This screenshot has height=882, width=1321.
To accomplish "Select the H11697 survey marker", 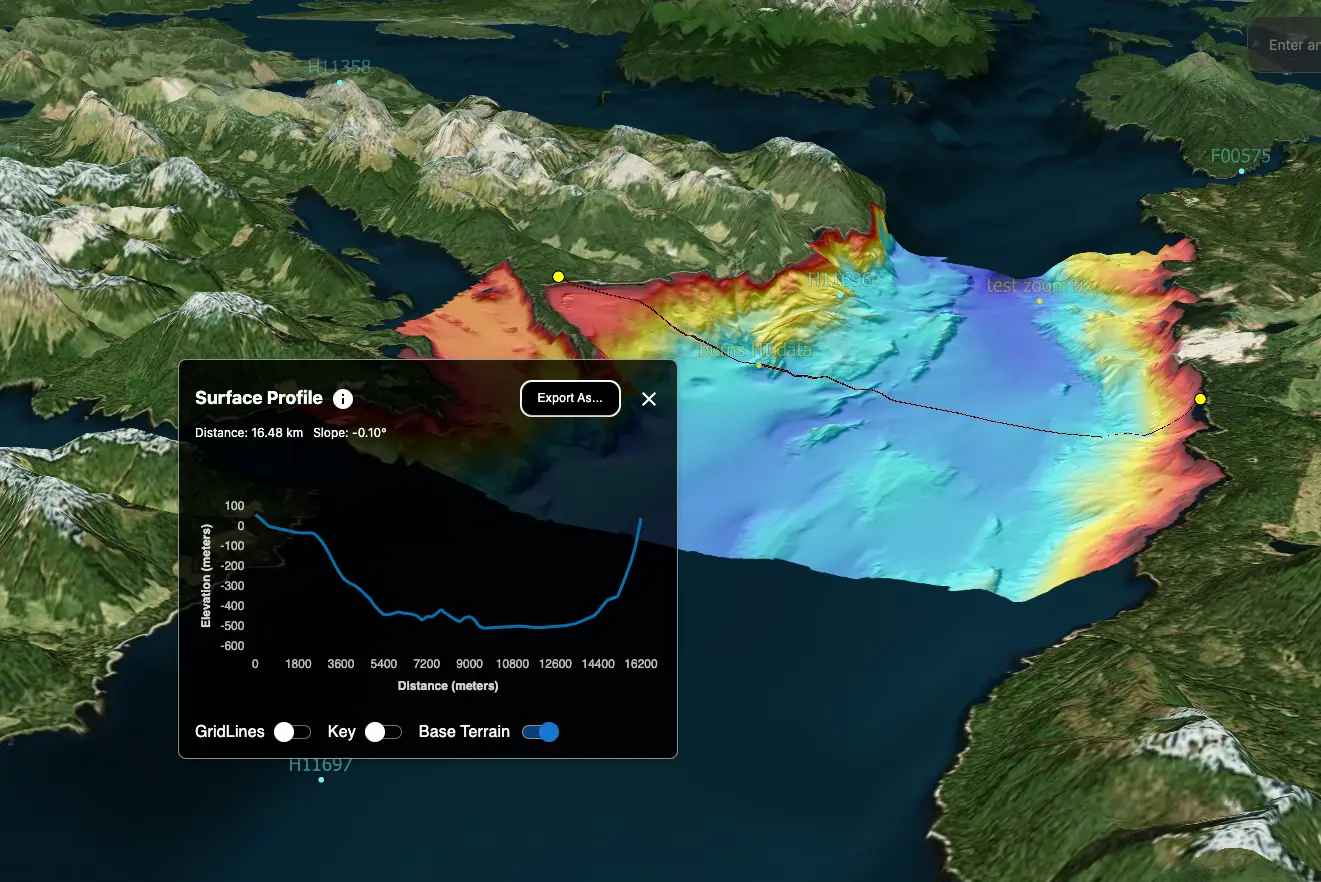I will pos(321,779).
